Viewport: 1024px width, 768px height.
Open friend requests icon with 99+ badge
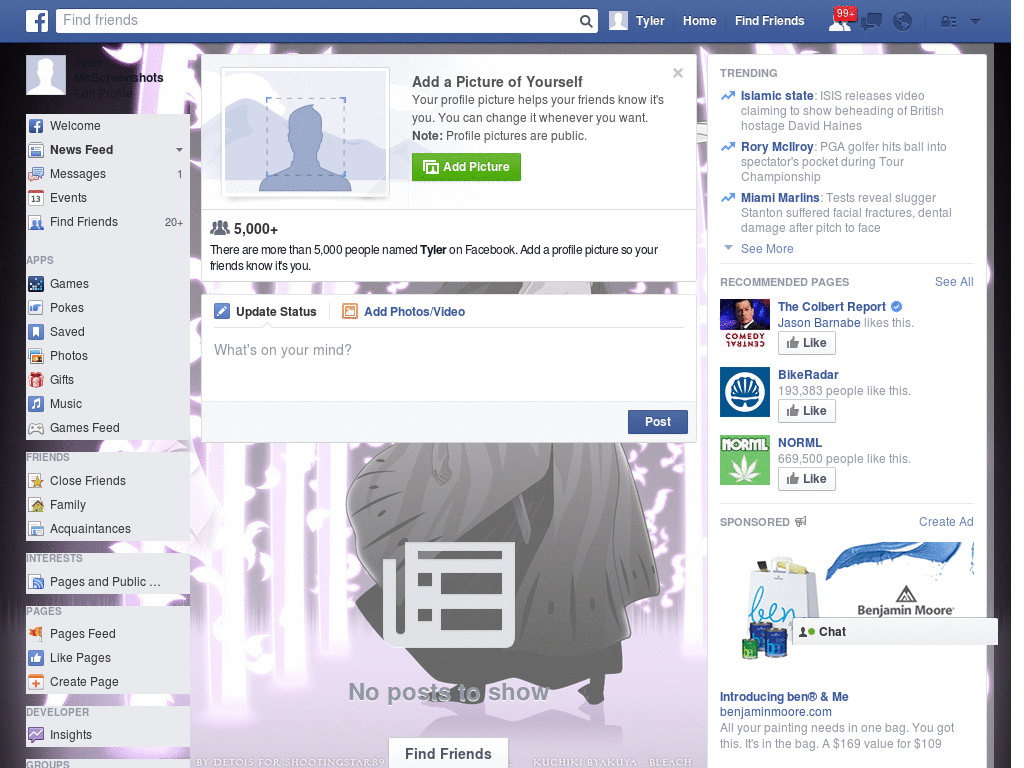click(x=842, y=20)
